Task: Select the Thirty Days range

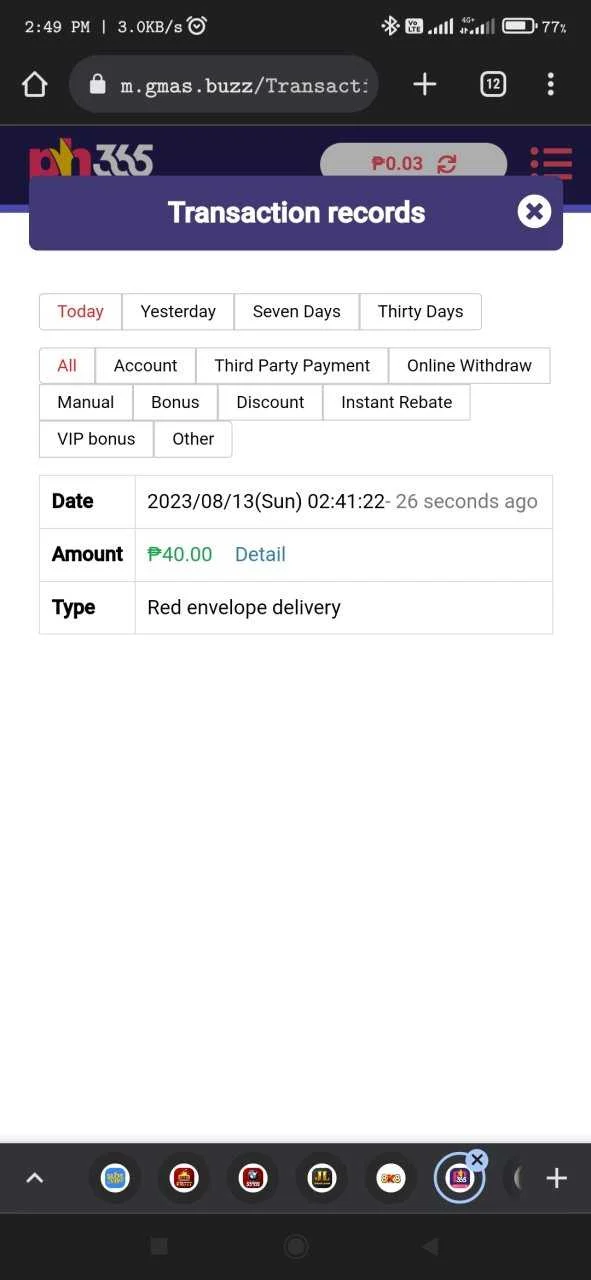Action: pyautogui.click(x=420, y=311)
